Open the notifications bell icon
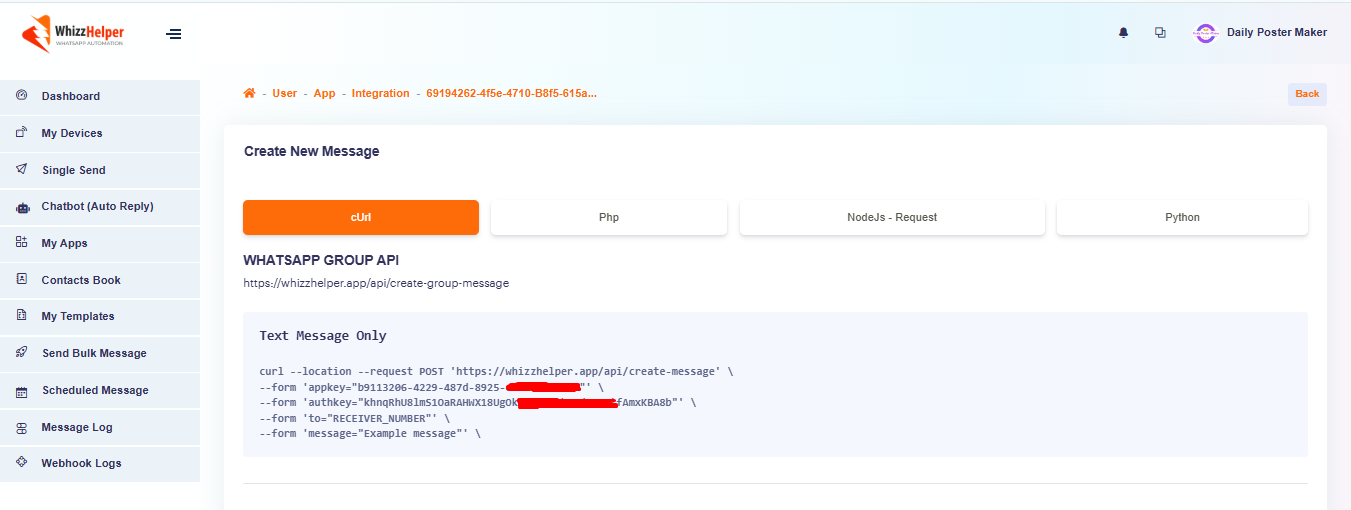The height and width of the screenshot is (510, 1351). point(1123,33)
